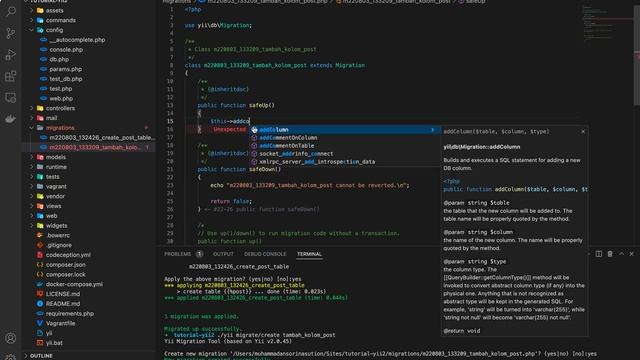Screen dimensions: 640x360
Task: Switch to the PROBLEMS tab
Action: (x=178, y=254)
